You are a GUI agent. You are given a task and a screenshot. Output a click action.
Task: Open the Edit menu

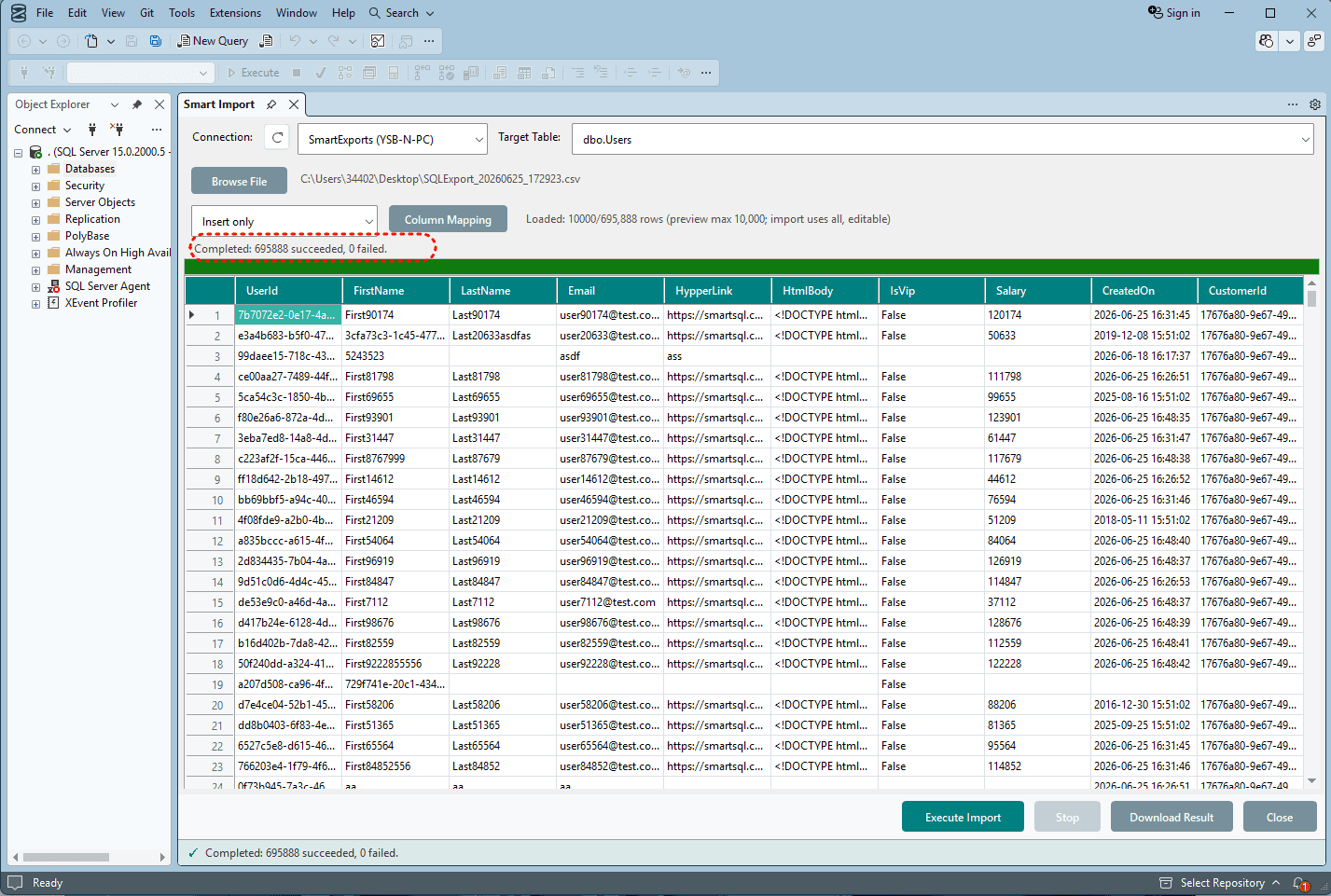tap(77, 13)
